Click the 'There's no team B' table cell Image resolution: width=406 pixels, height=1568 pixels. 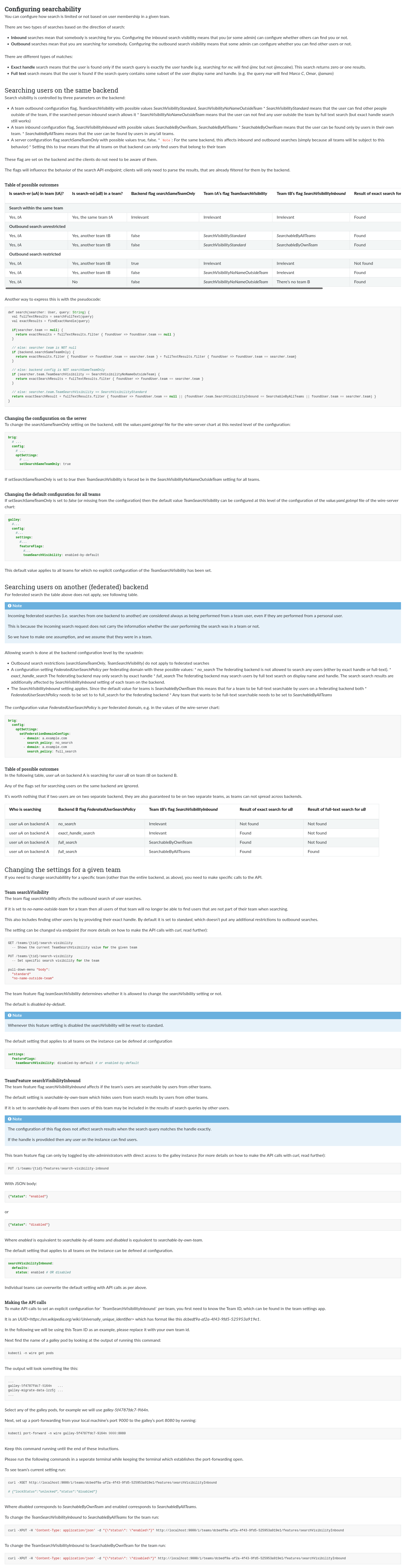311,282
